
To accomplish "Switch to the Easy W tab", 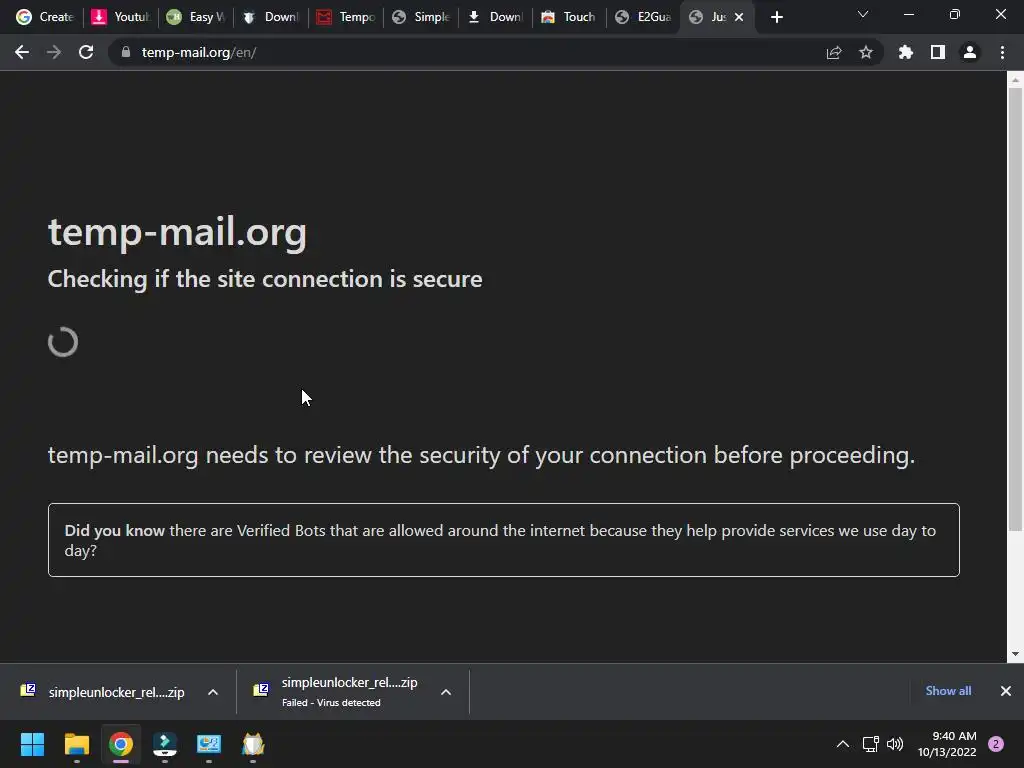I will click(196, 17).
